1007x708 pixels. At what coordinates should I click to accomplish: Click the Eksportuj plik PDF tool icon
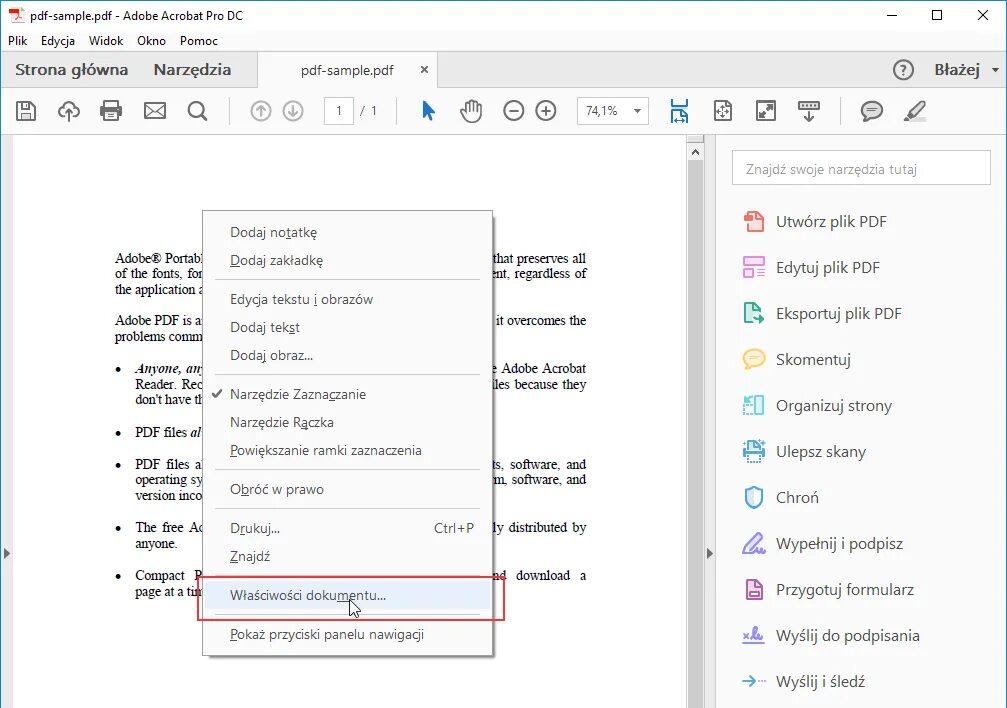(x=754, y=314)
